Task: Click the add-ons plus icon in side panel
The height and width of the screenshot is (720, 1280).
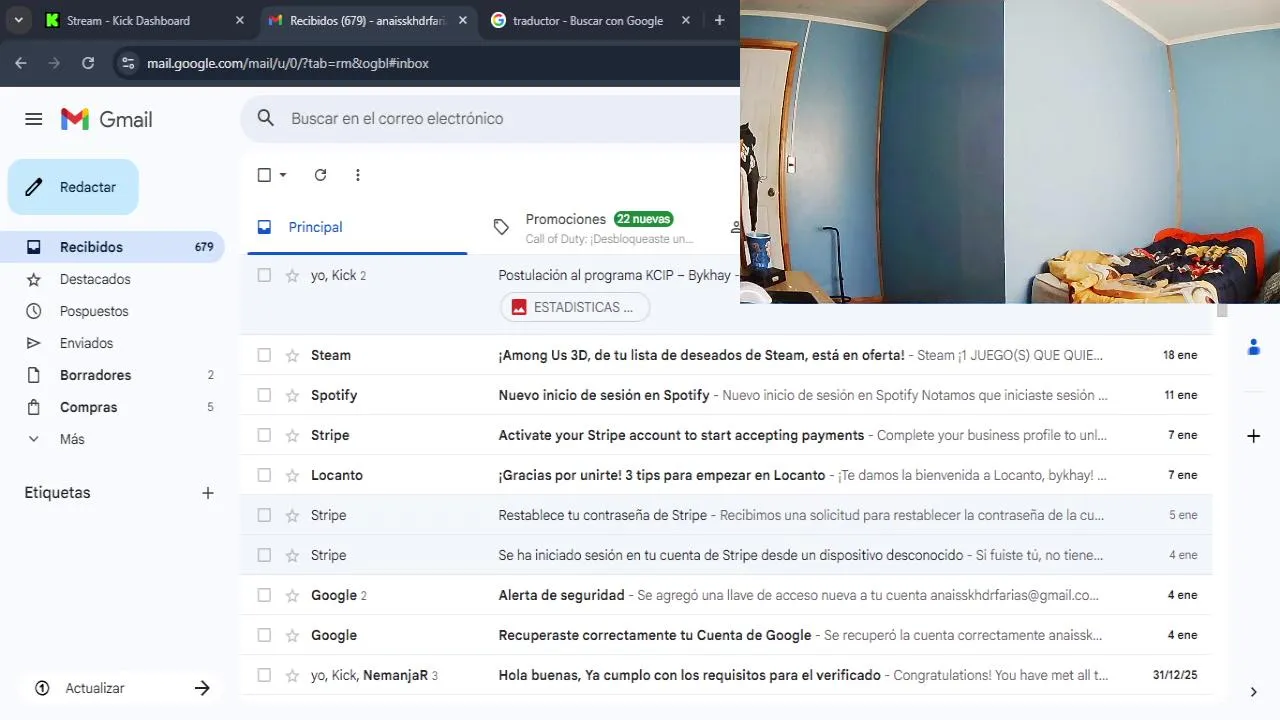Action: (x=1254, y=436)
